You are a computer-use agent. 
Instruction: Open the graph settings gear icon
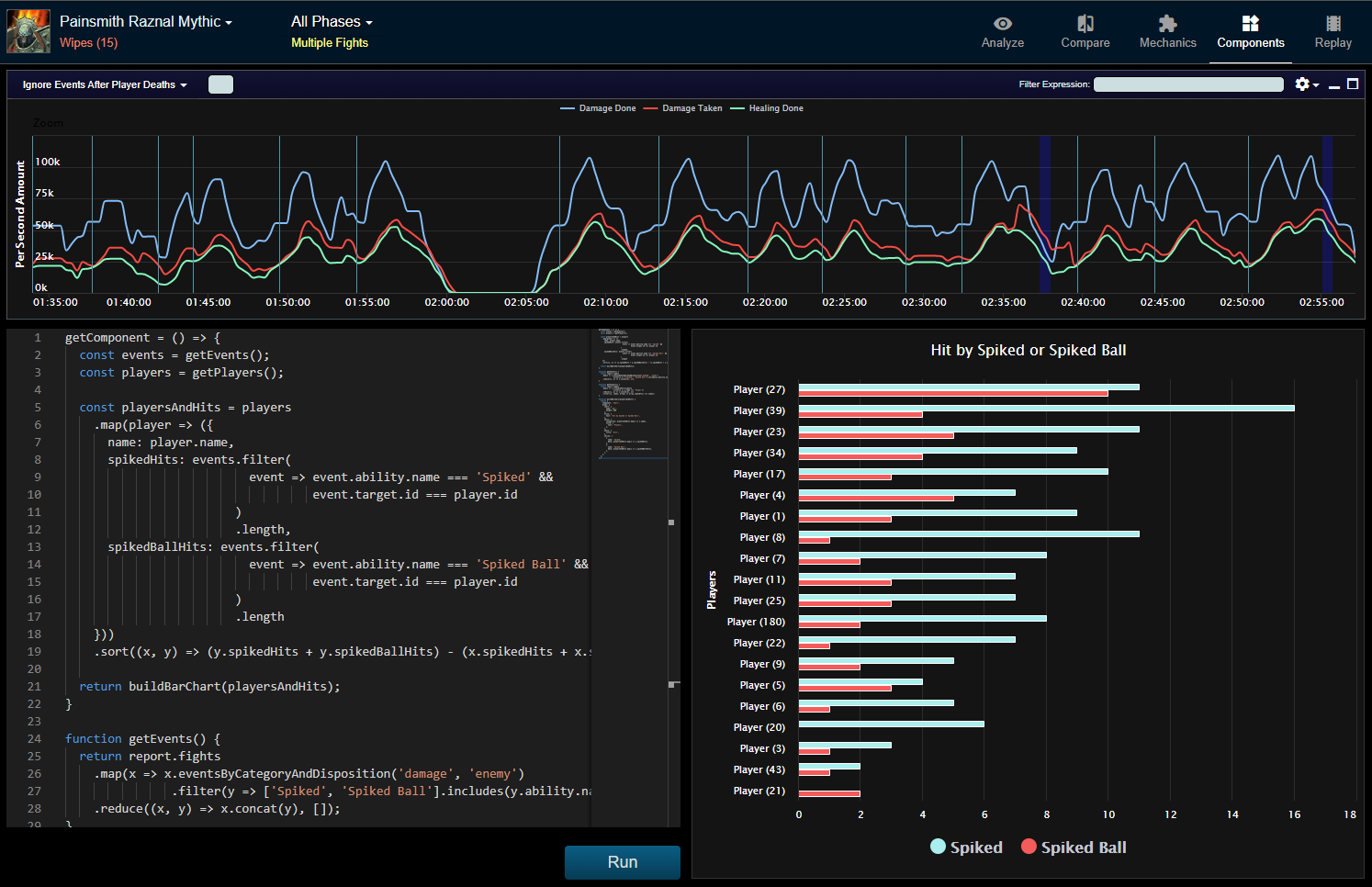pyautogui.click(x=1303, y=84)
